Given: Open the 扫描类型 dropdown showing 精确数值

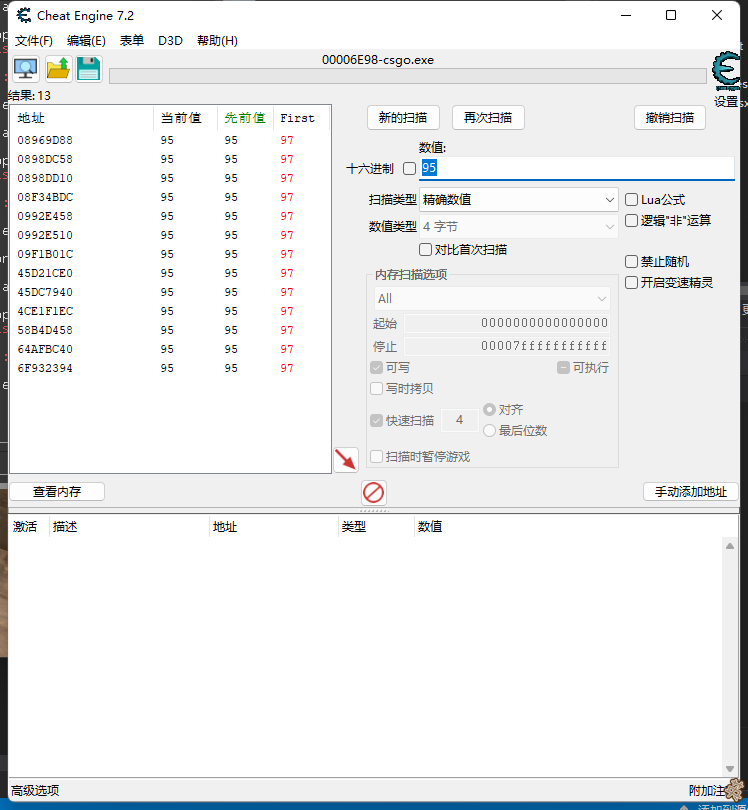Looking at the screenshot, I should tap(519, 199).
